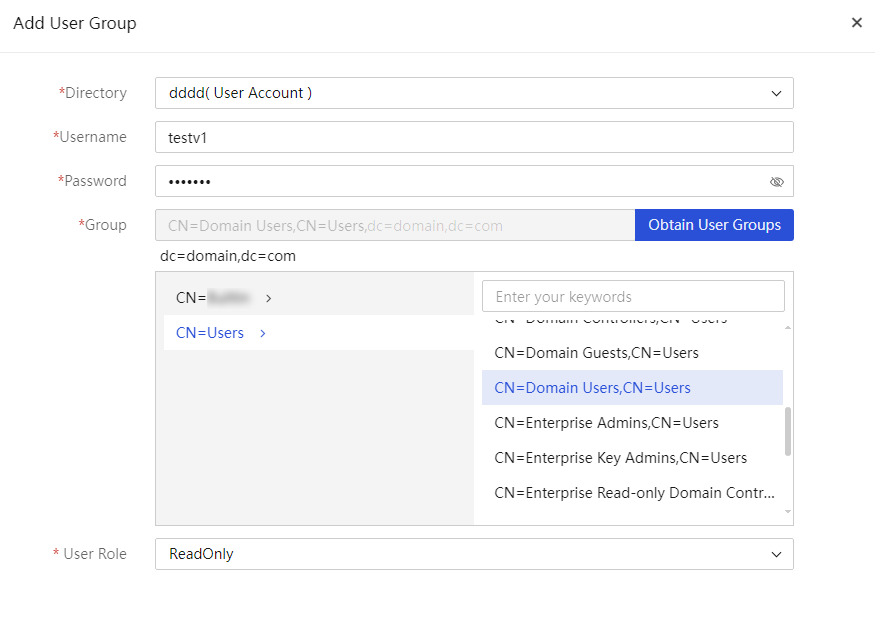
Task: Open the User Role ReadOnly dropdown
Action: tap(474, 554)
